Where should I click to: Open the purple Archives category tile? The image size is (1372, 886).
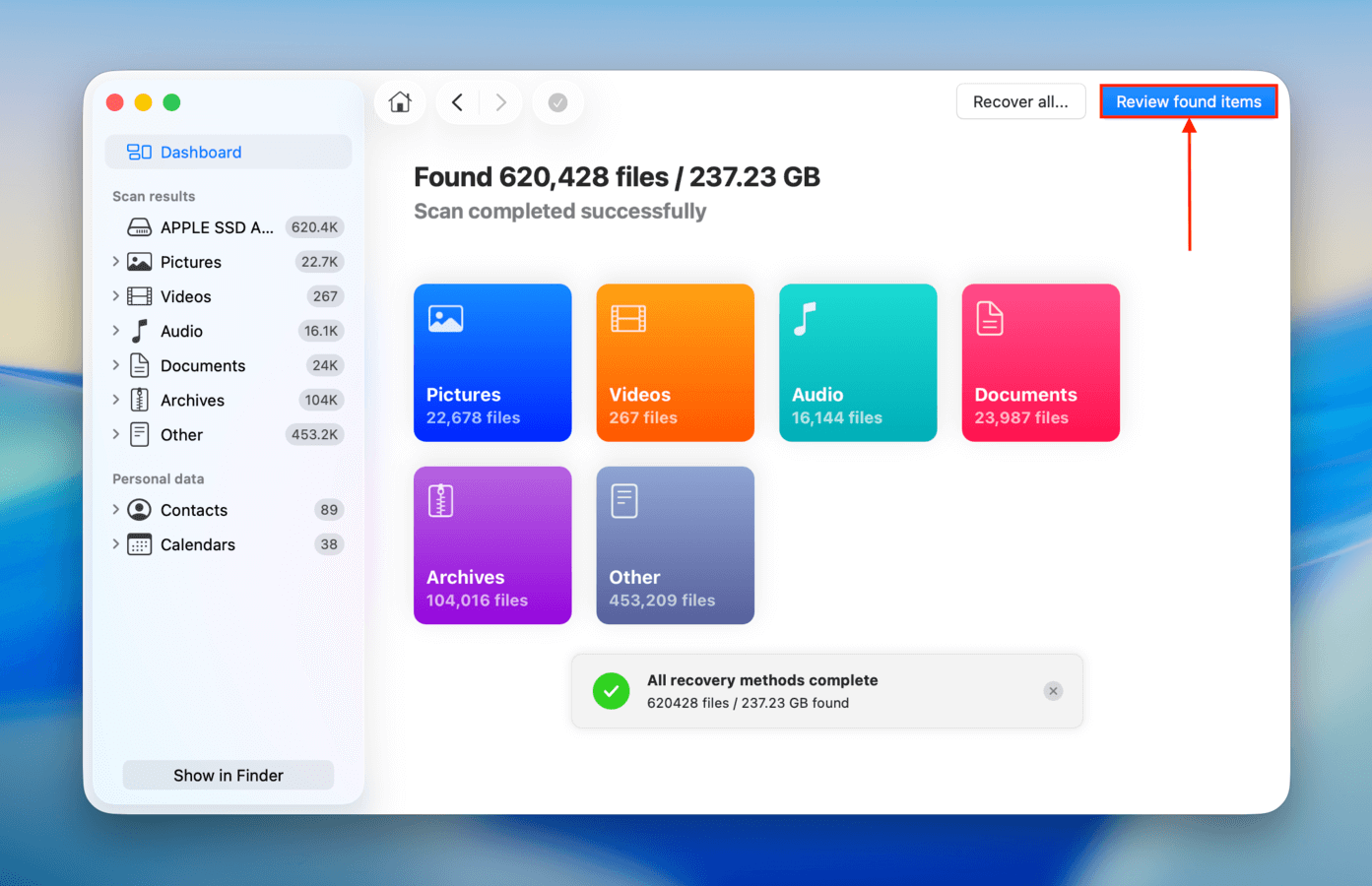click(x=492, y=544)
